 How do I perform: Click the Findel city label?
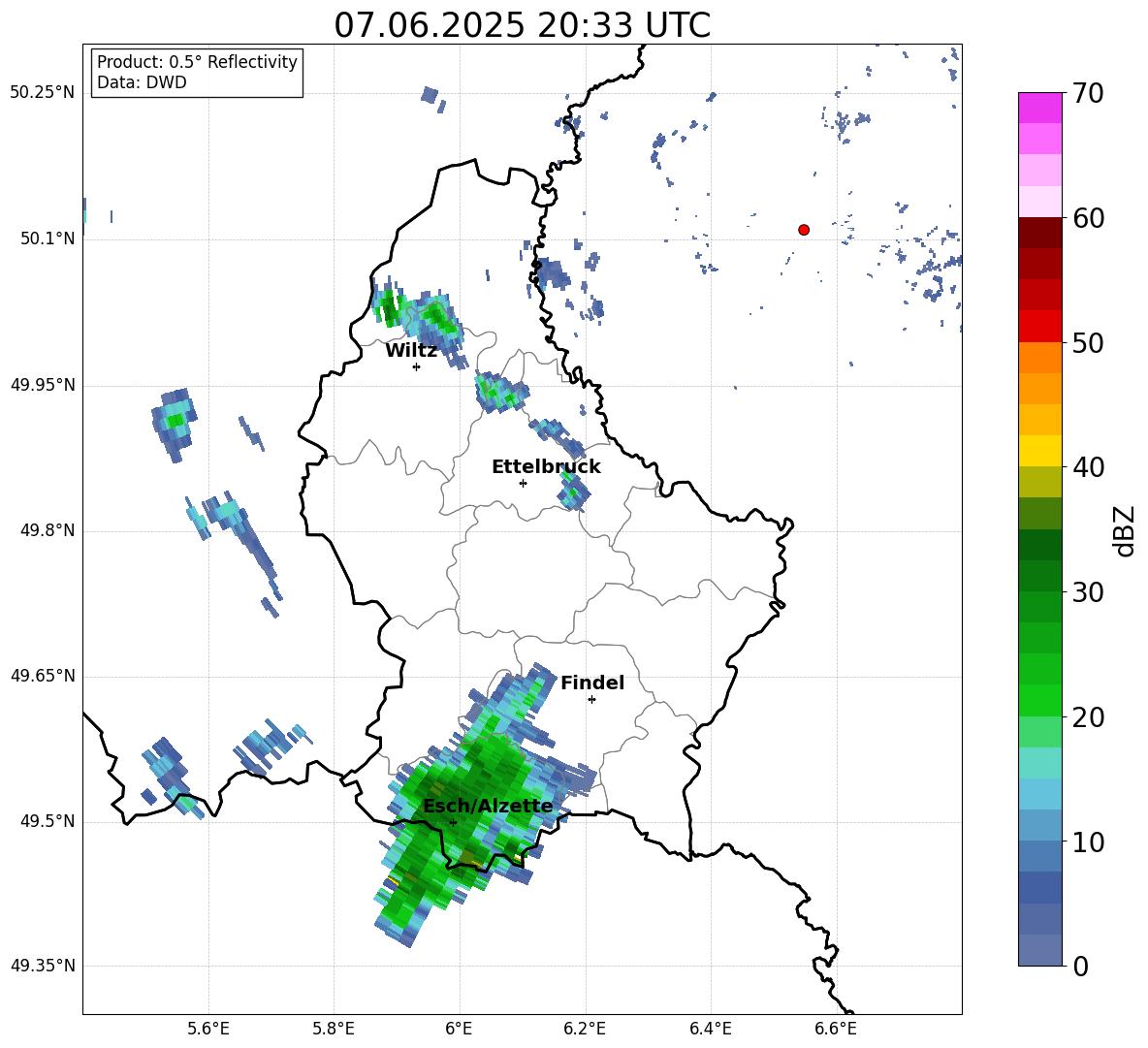click(x=592, y=683)
